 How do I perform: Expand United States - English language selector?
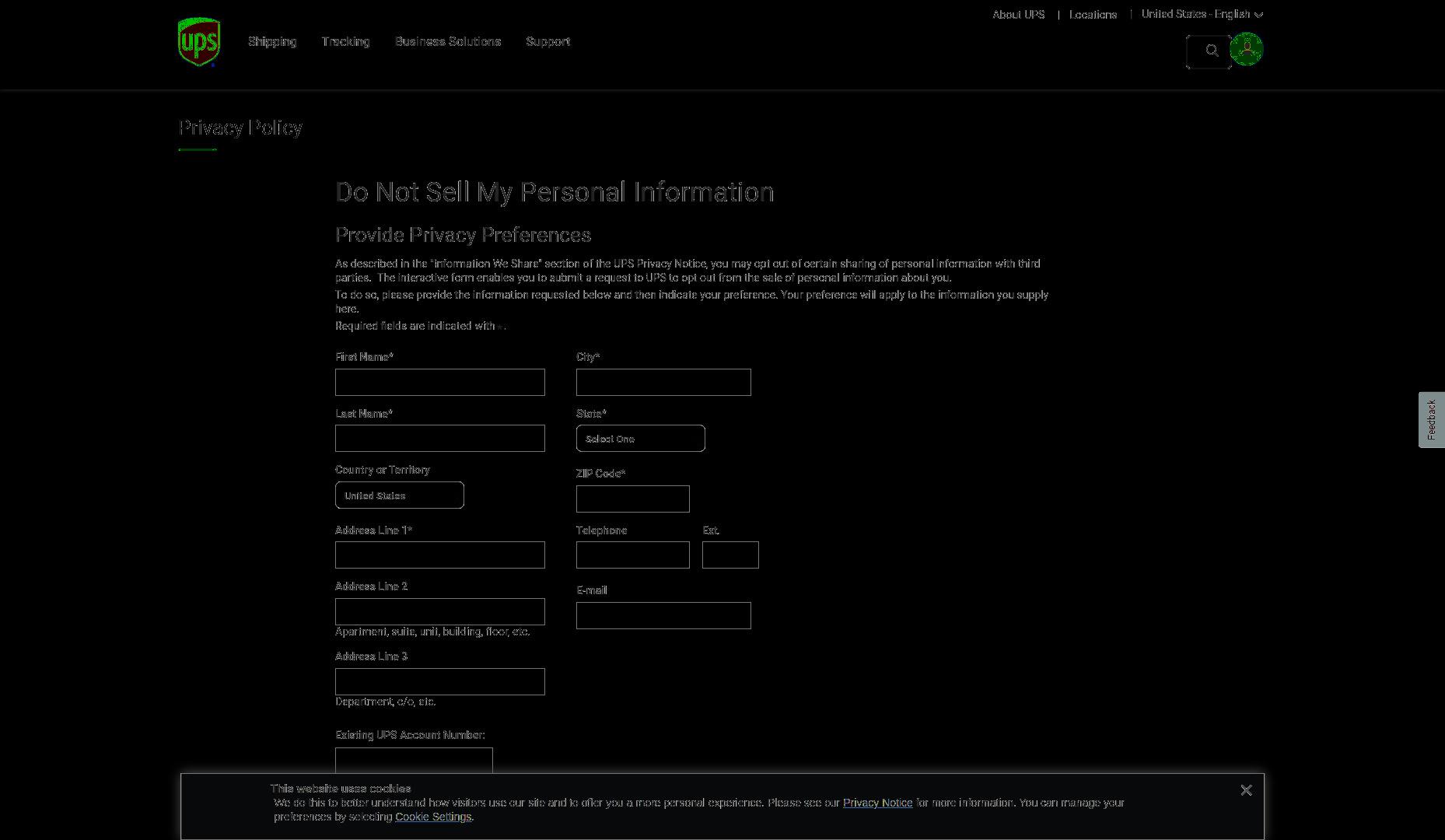click(x=1202, y=14)
